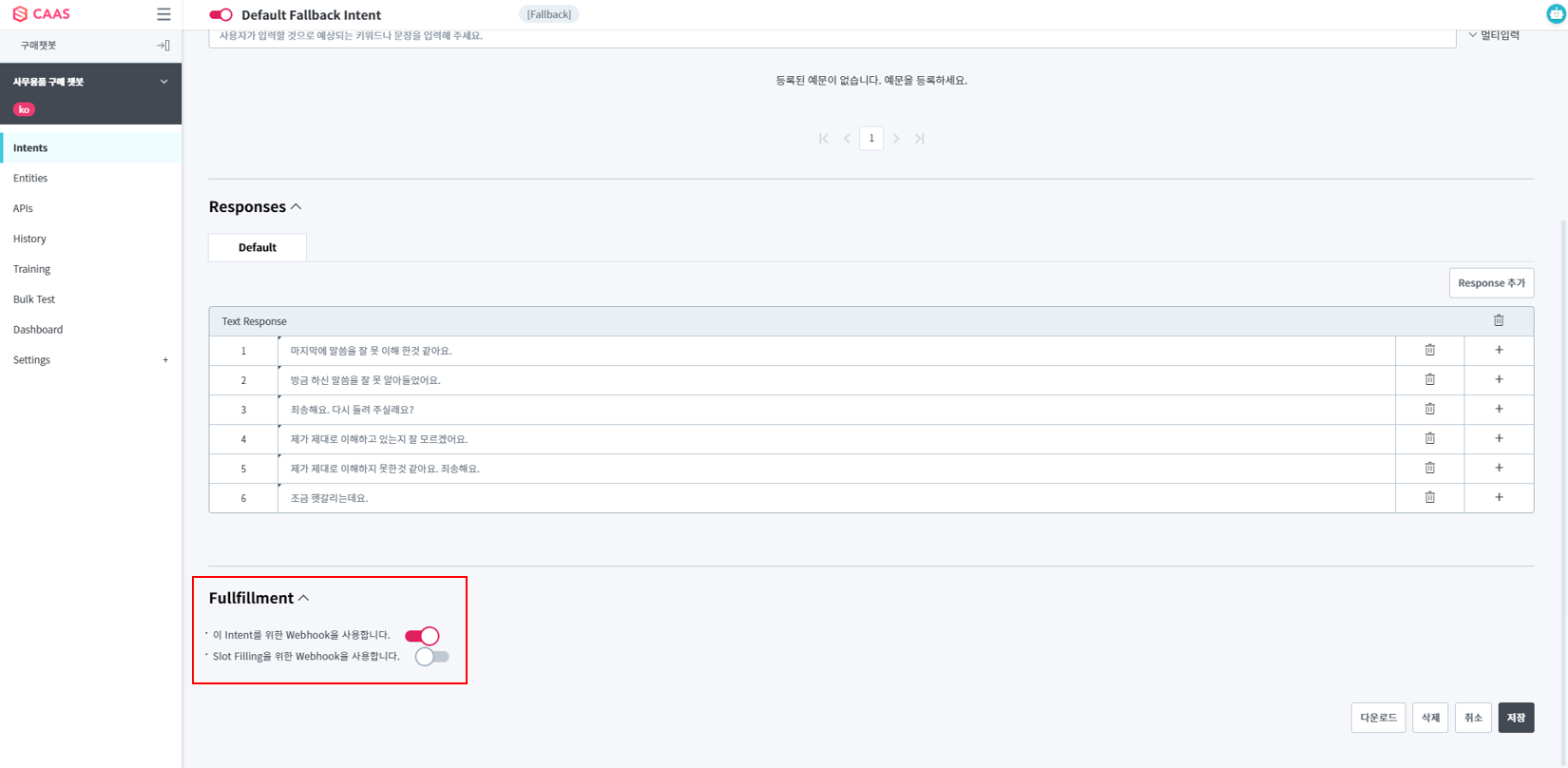
Task: Go to the last page of examples
Action: [920, 139]
